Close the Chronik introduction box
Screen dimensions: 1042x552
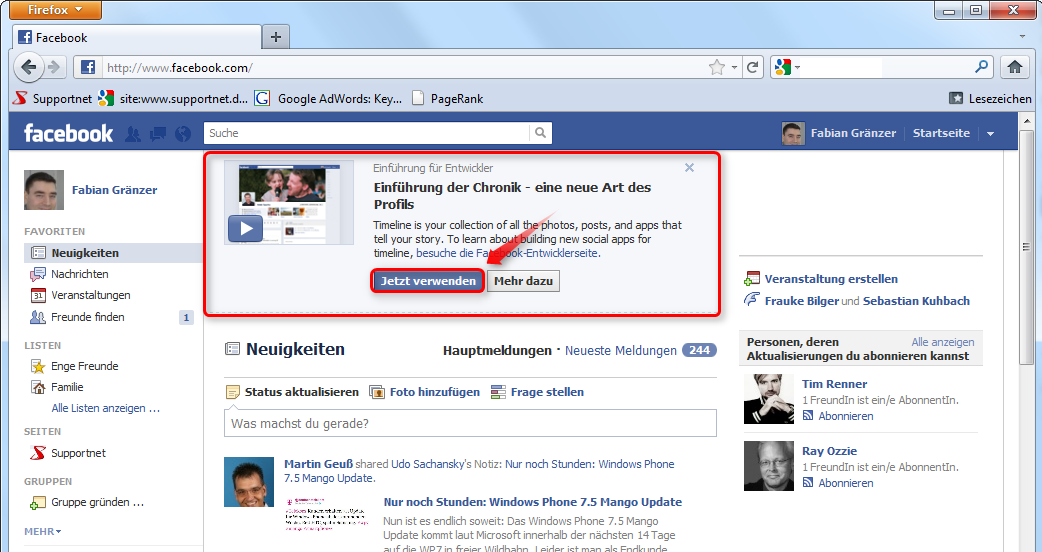coord(689,167)
